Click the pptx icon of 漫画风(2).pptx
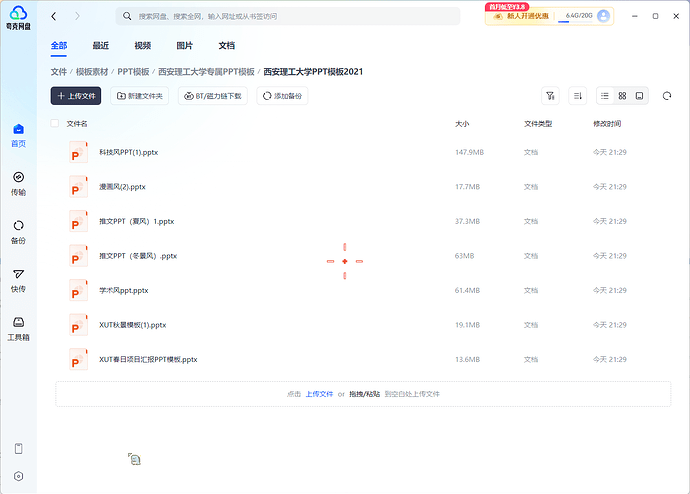Viewport: 690px width, 494px height. pos(78,187)
